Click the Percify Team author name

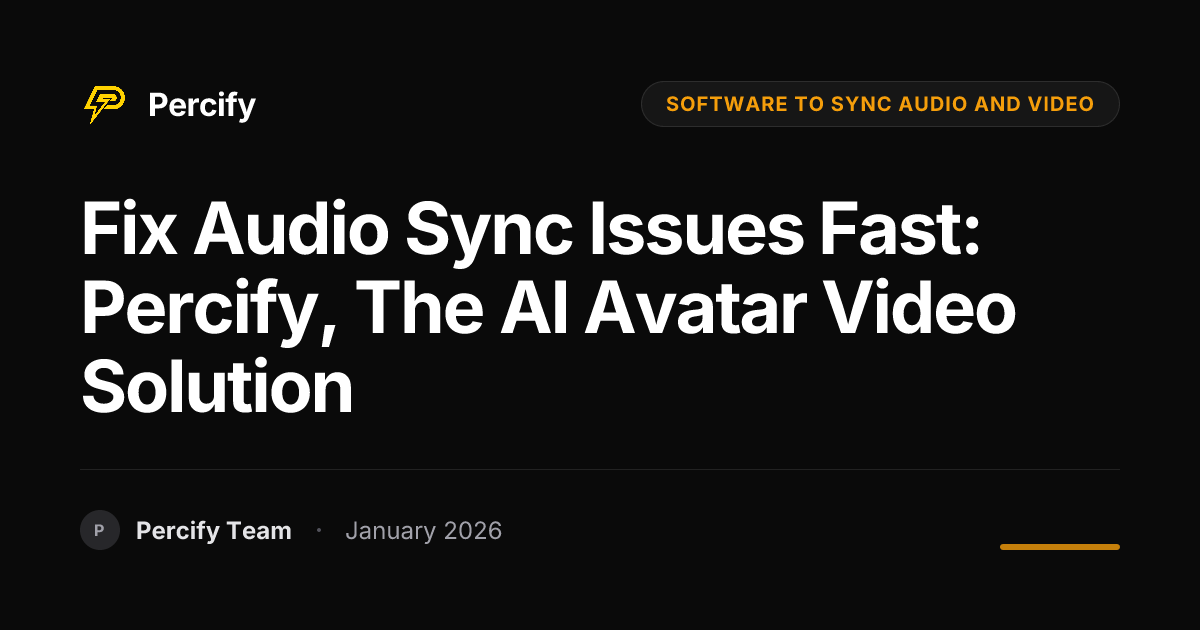214,531
